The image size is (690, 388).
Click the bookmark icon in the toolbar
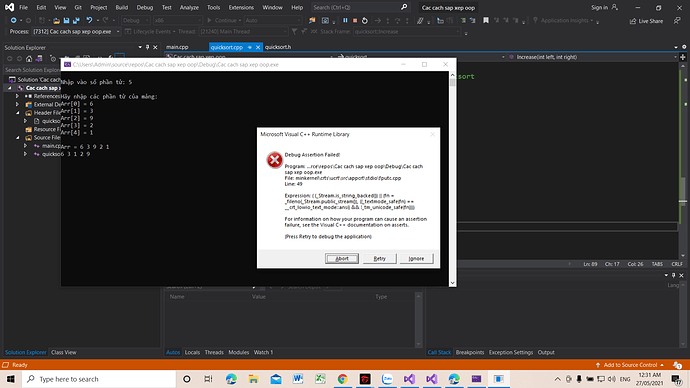tap(486, 20)
